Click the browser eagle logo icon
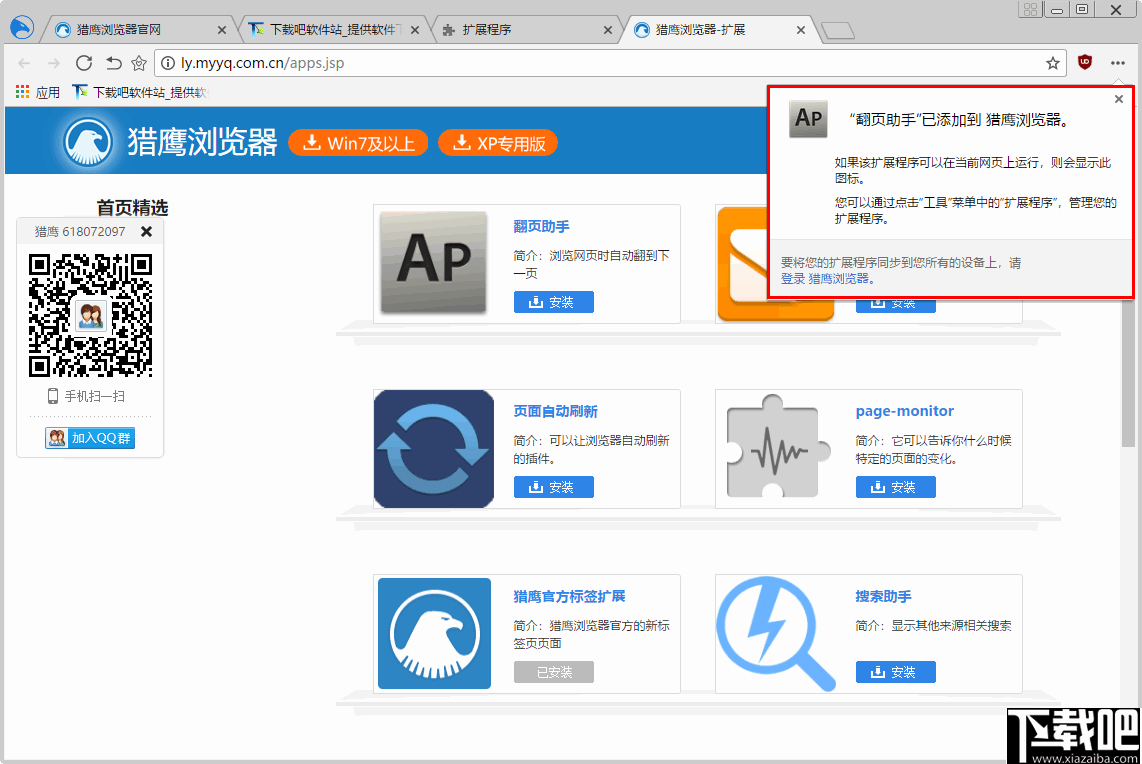The width and height of the screenshot is (1142, 764). tap(22, 28)
